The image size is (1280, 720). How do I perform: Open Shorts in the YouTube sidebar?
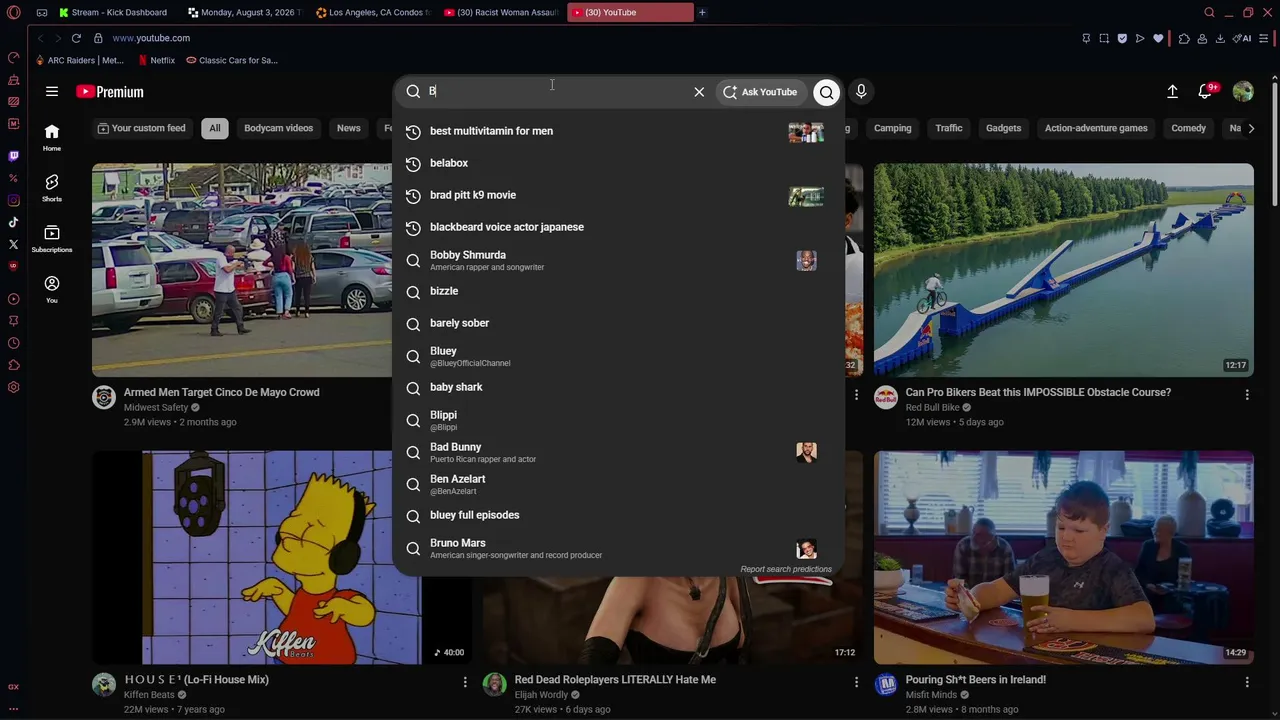(x=52, y=187)
